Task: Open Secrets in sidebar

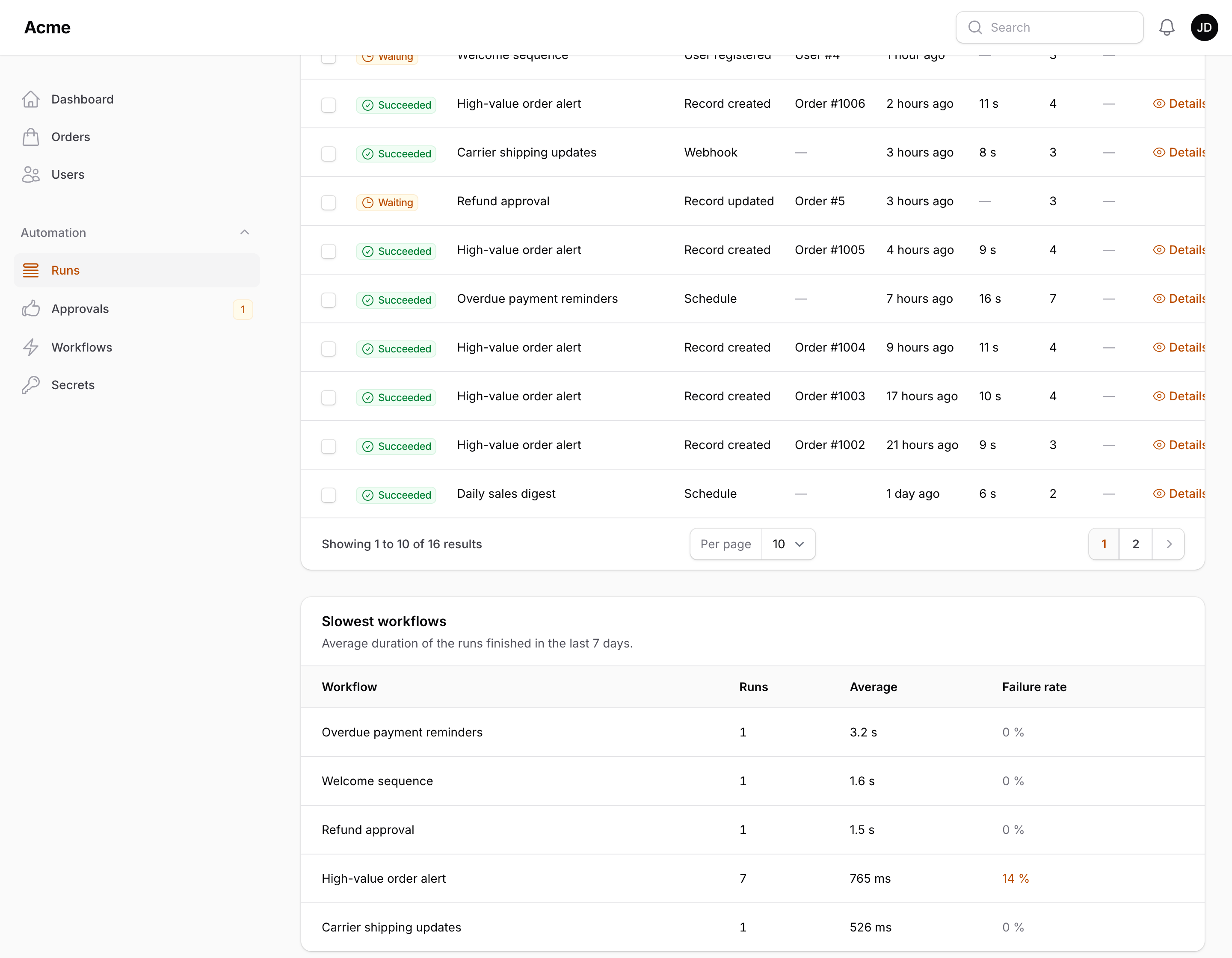Action: pos(136,385)
